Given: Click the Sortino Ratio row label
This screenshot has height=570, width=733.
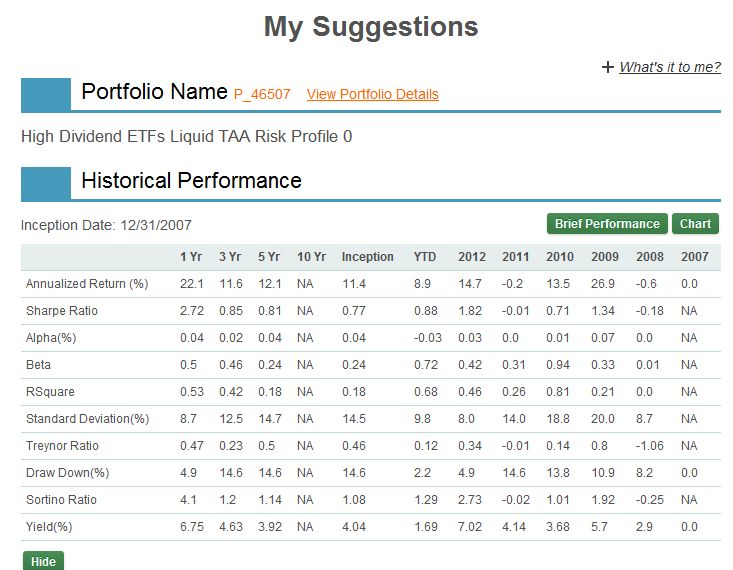Looking at the screenshot, I should pyautogui.click(x=61, y=500).
